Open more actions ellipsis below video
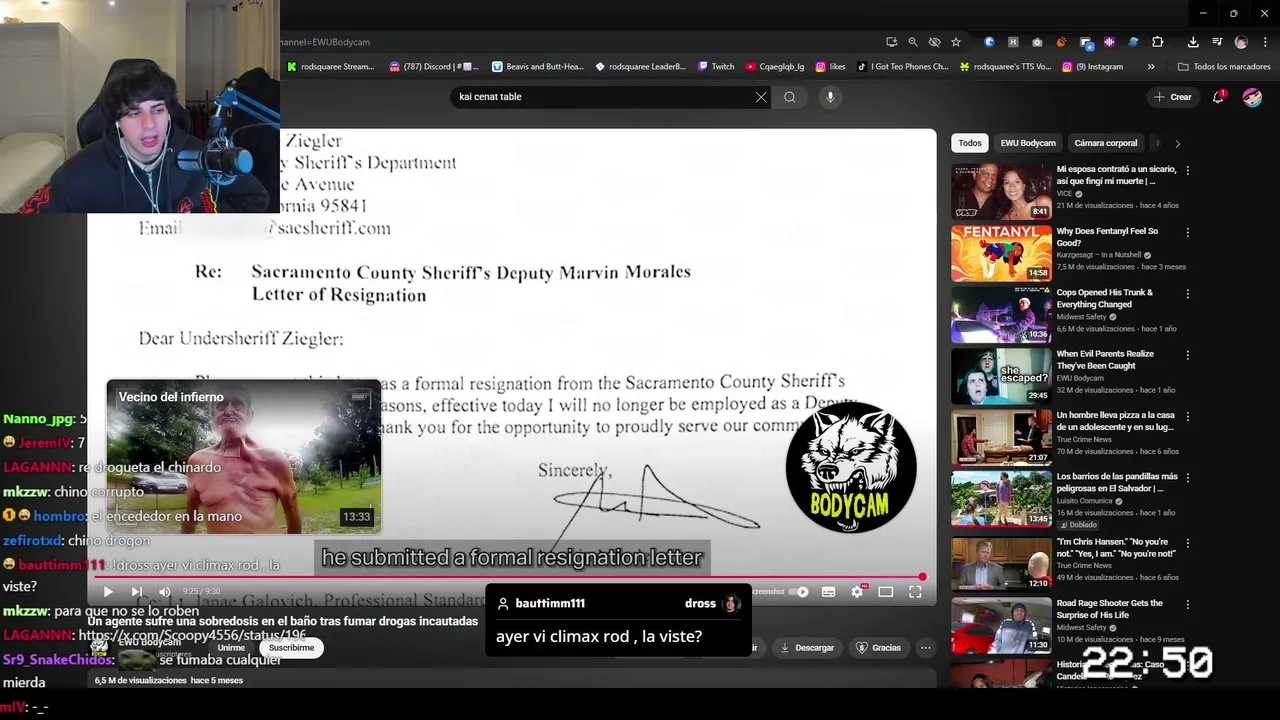 click(x=926, y=648)
